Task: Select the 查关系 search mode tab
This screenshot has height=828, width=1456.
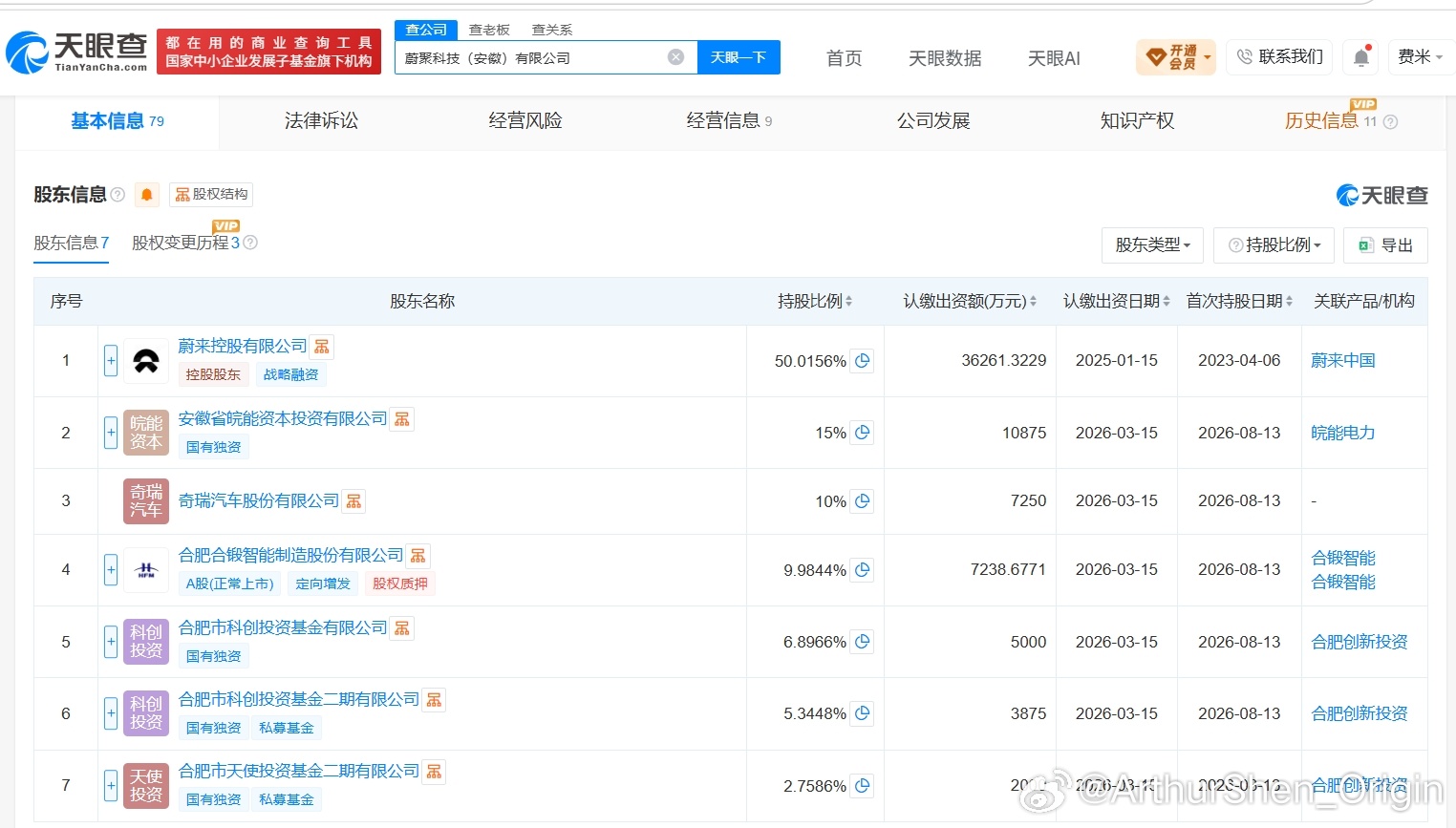Action: 552,30
